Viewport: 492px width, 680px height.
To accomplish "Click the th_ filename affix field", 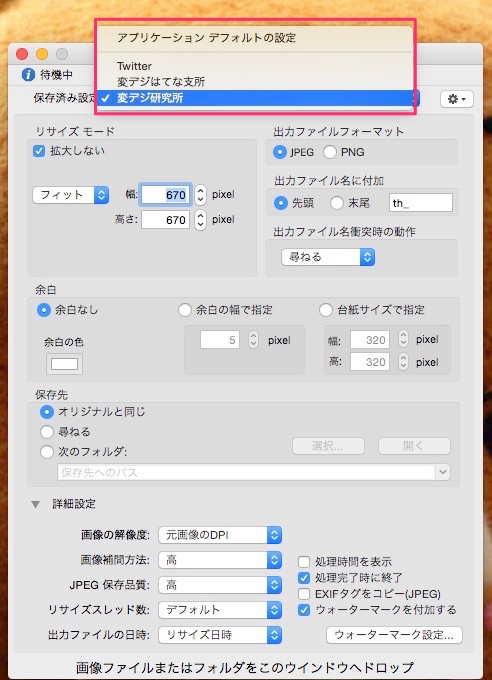I will tap(421, 203).
